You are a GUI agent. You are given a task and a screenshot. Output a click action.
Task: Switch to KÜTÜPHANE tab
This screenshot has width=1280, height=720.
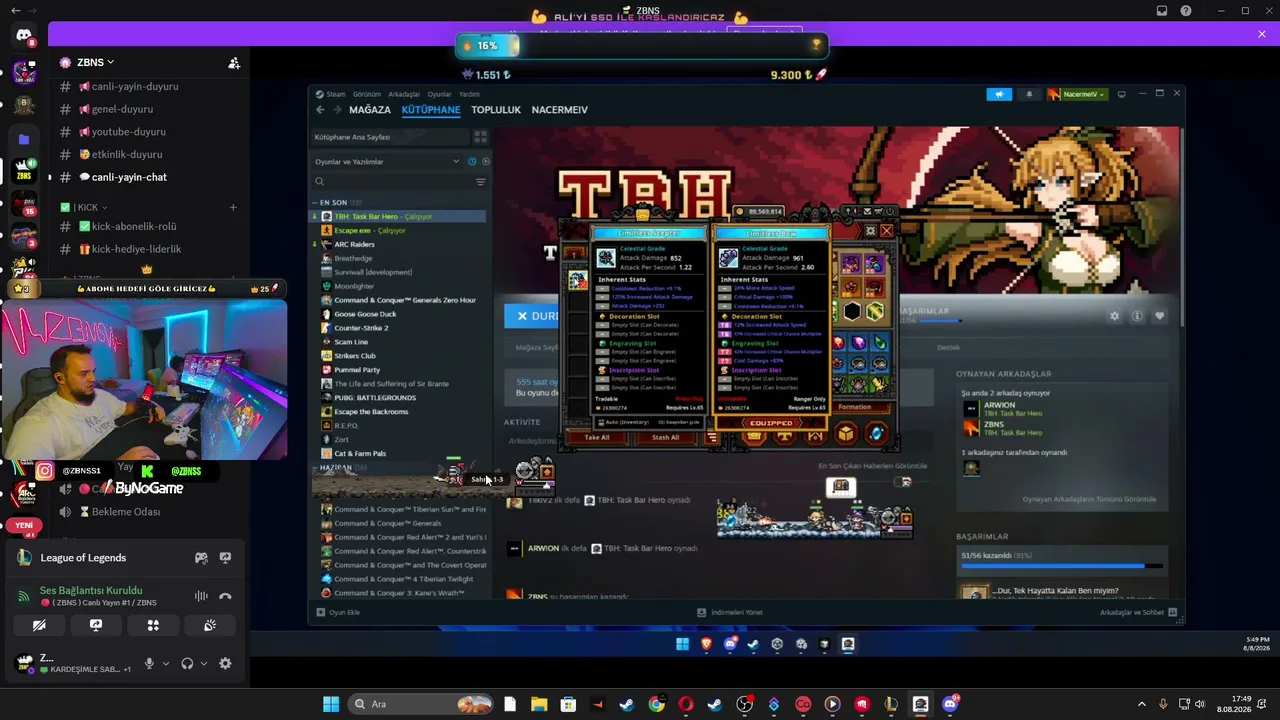431,110
